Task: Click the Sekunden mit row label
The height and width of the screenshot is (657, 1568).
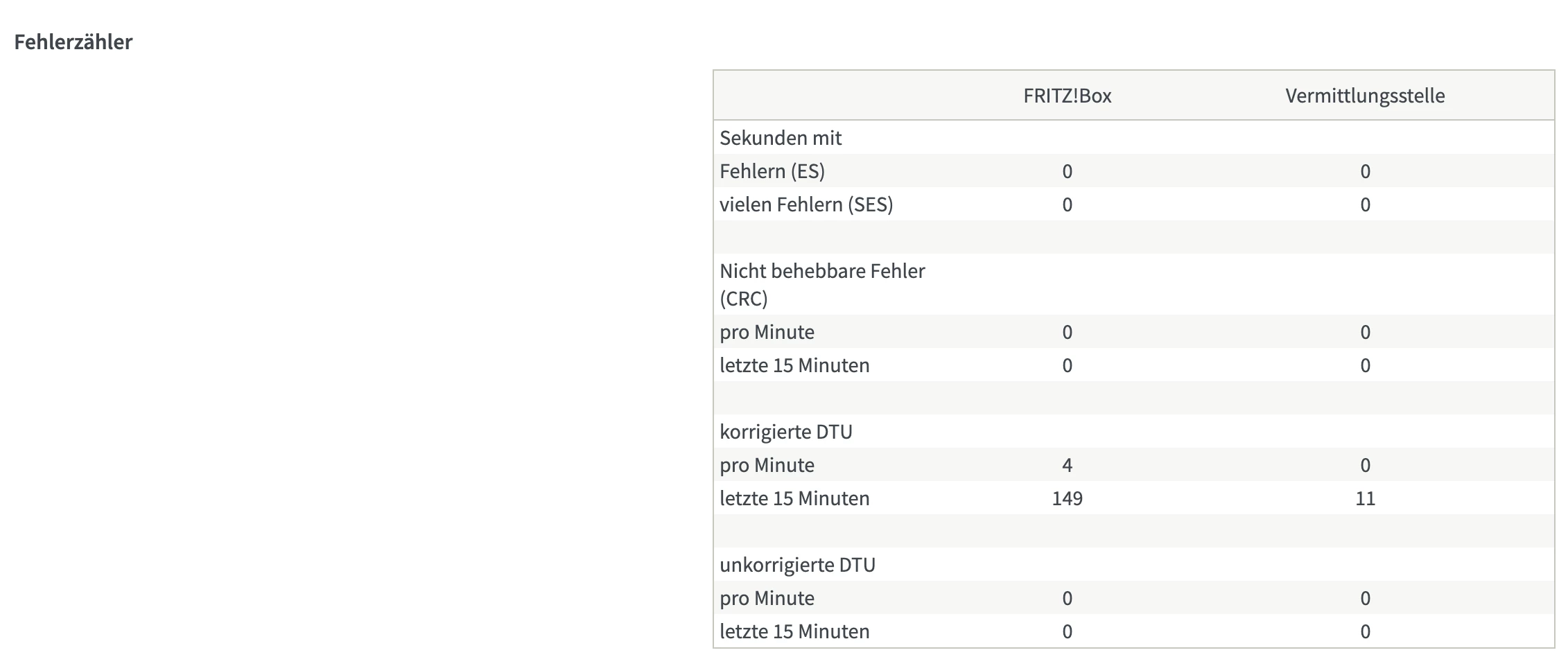Action: click(x=781, y=138)
